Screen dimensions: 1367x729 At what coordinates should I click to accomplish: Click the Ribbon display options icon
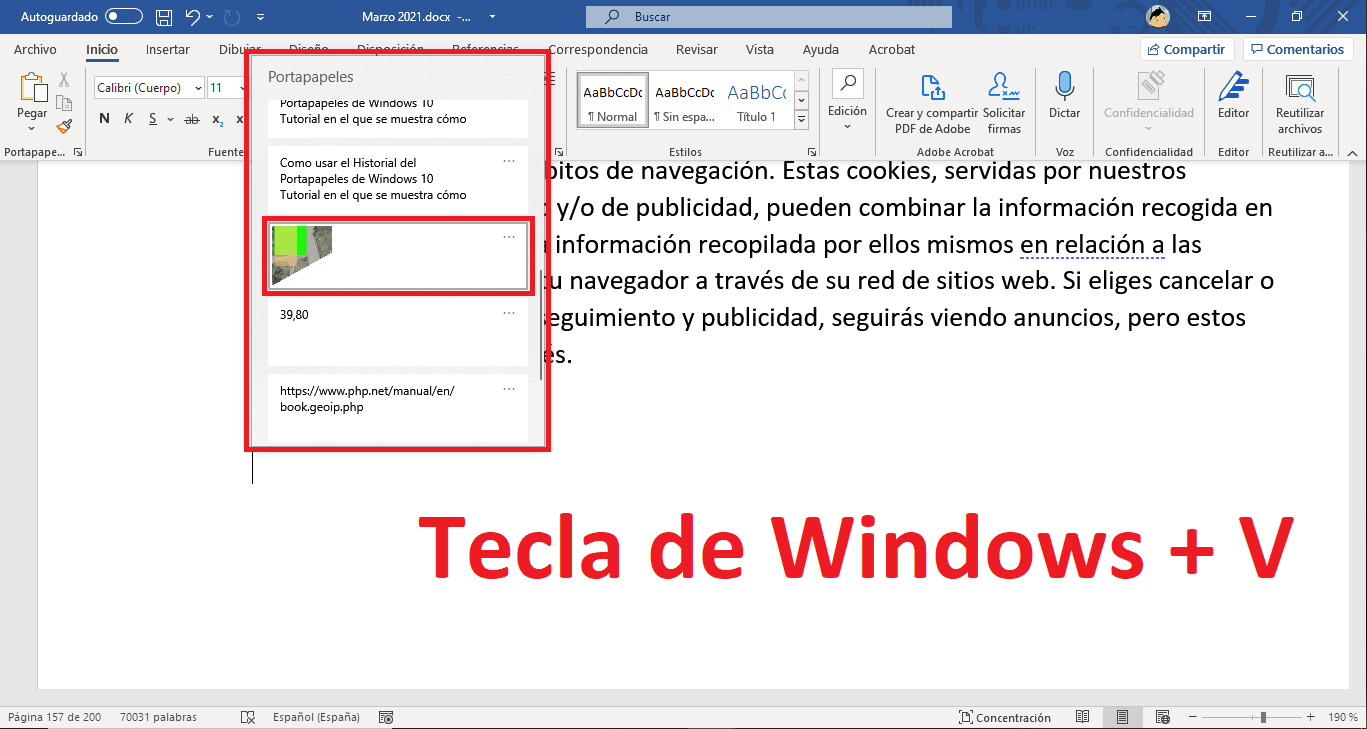pyautogui.click(x=1204, y=16)
